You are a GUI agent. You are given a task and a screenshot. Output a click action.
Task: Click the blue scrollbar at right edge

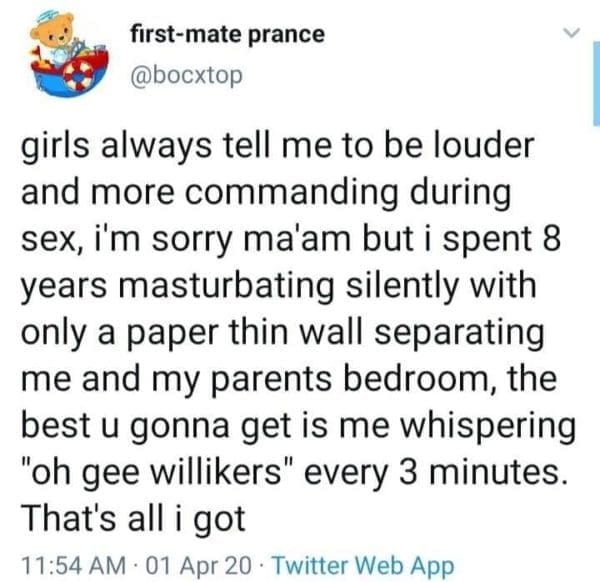coord(596,90)
